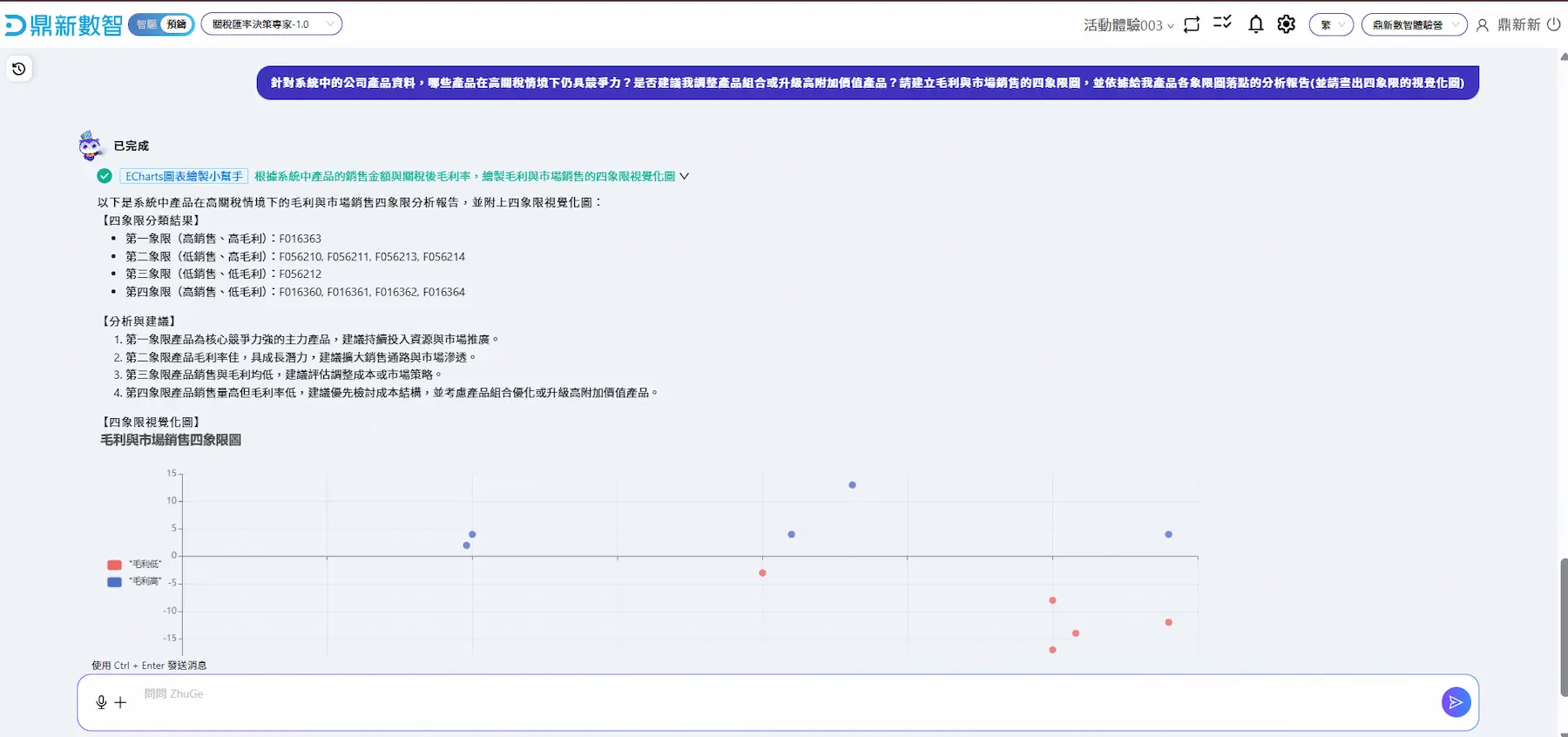Switch the mode toggle to 智驅
The width and height of the screenshot is (1568, 737).
point(146,24)
